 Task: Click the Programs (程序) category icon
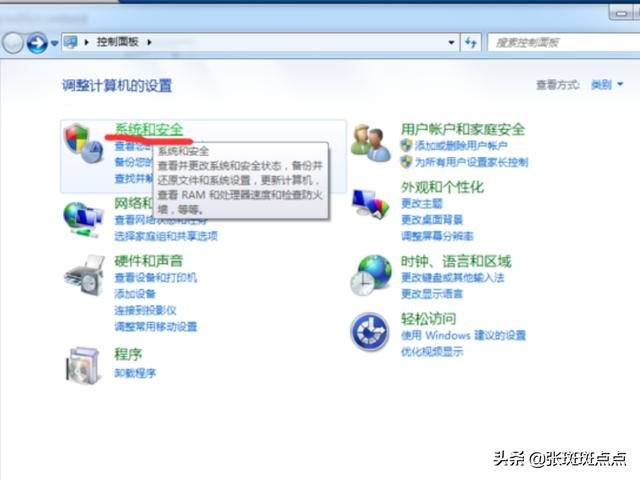tap(82, 363)
